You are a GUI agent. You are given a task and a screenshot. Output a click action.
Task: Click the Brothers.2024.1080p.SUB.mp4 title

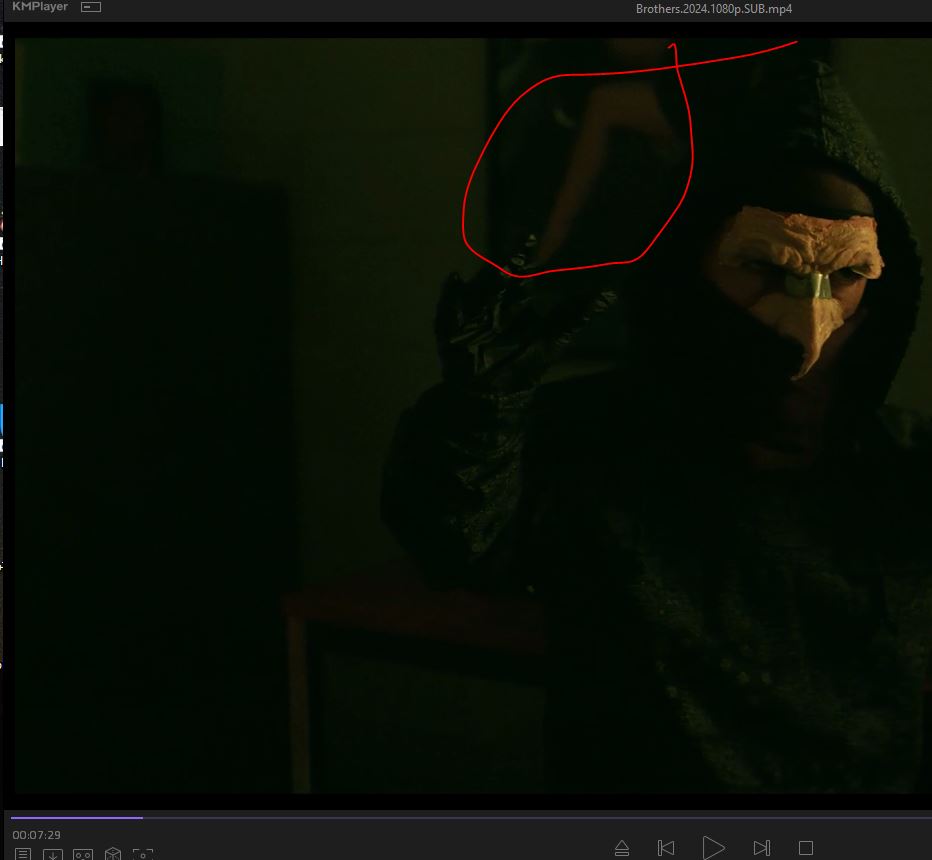[714, 9]
